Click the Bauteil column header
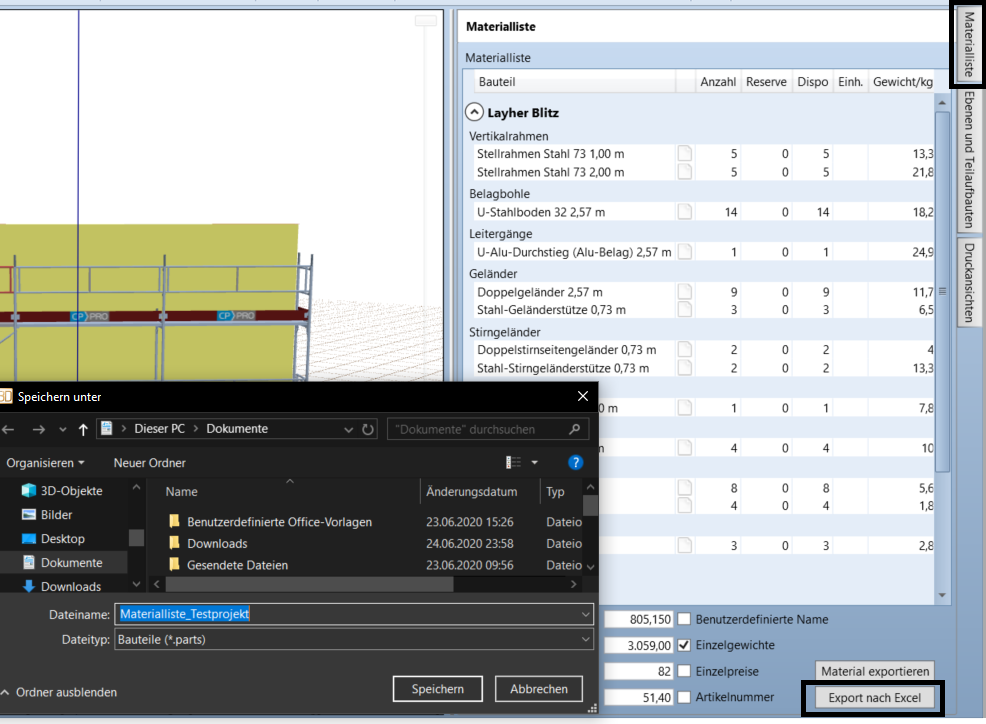Screen dimensions: 986x724 pos(574,82)
